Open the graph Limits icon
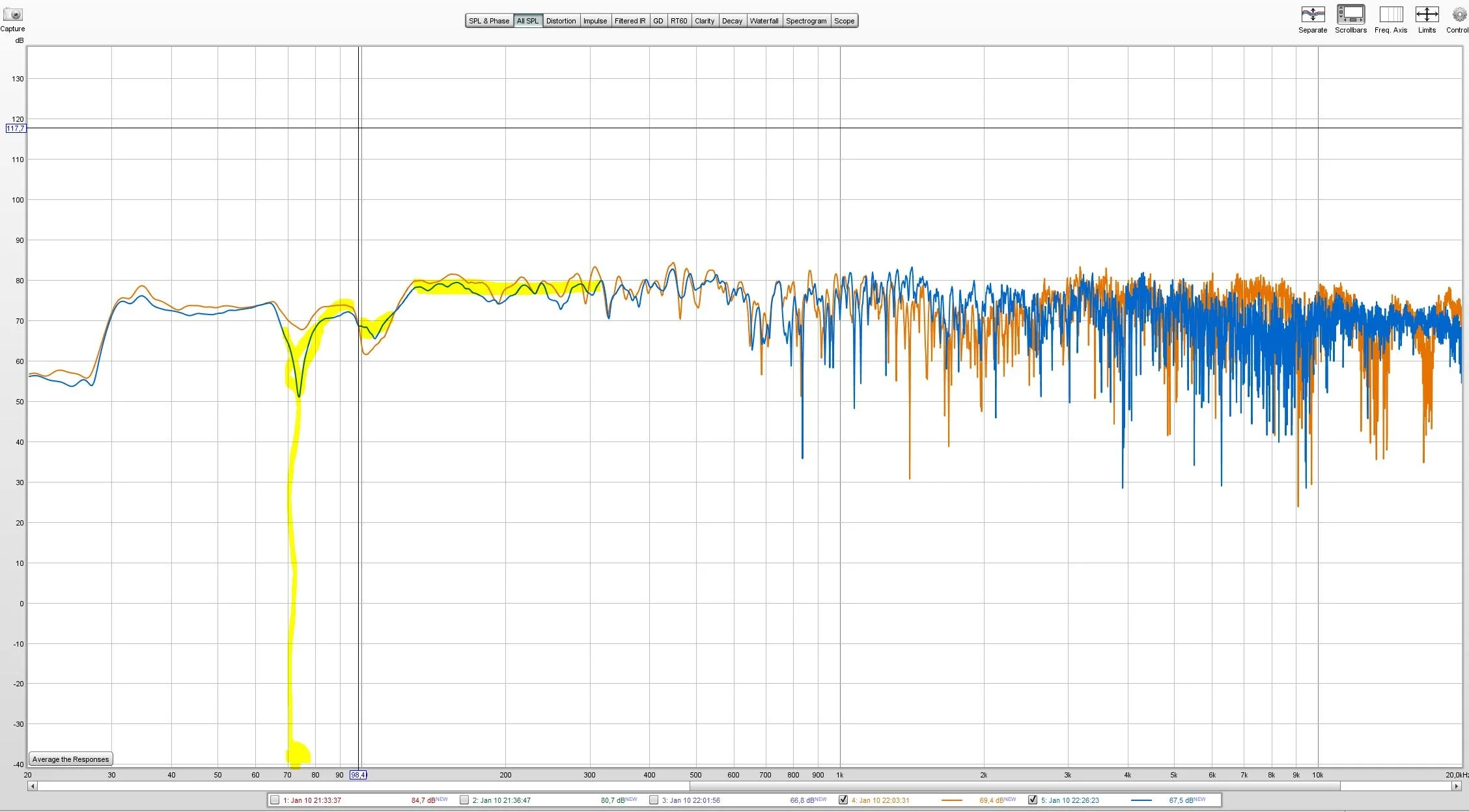Screen dimensions: 1469x812 (1427, 14)
